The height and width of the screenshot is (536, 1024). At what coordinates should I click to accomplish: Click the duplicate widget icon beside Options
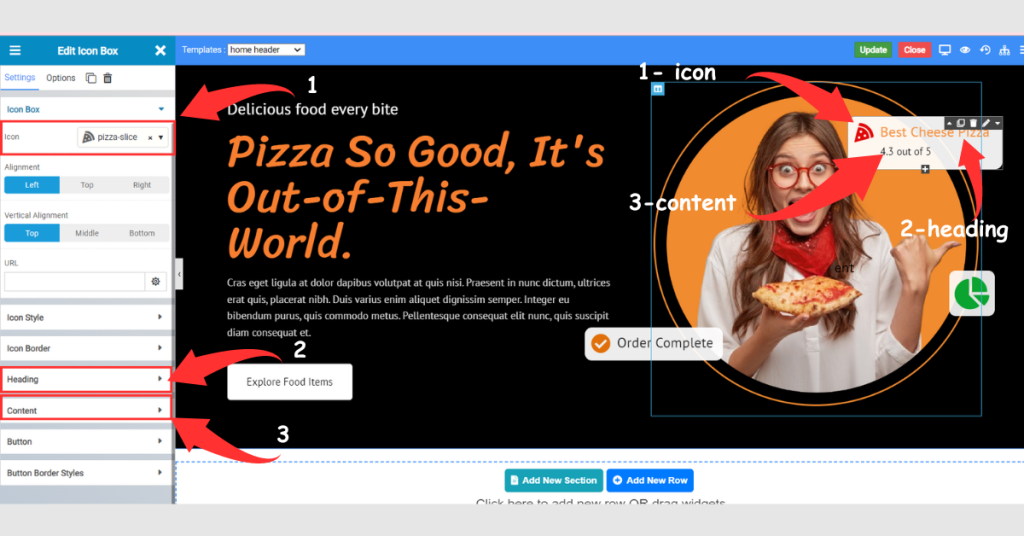pos(91,78)
